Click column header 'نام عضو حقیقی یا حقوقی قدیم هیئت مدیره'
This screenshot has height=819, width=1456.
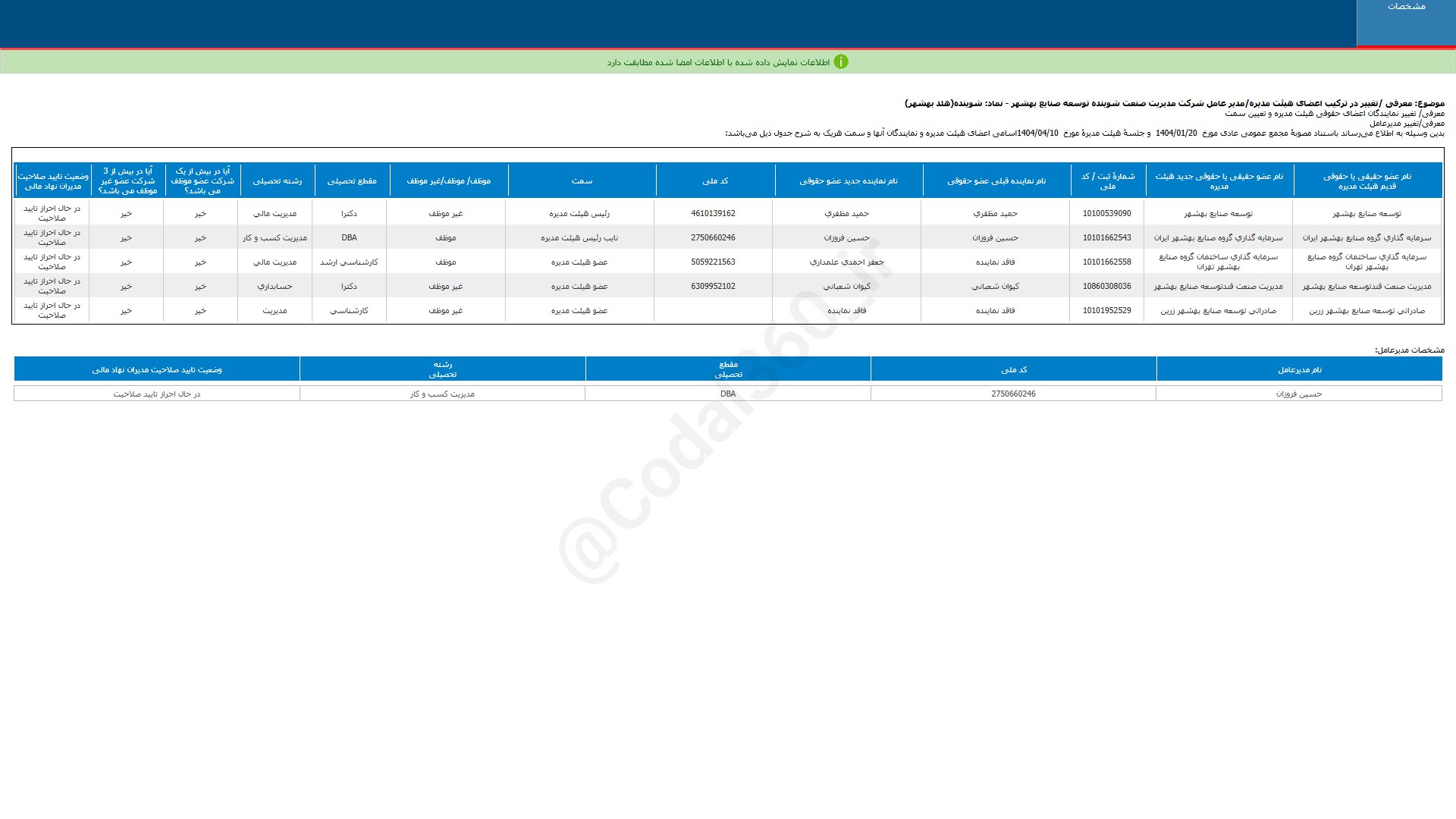1367,181
